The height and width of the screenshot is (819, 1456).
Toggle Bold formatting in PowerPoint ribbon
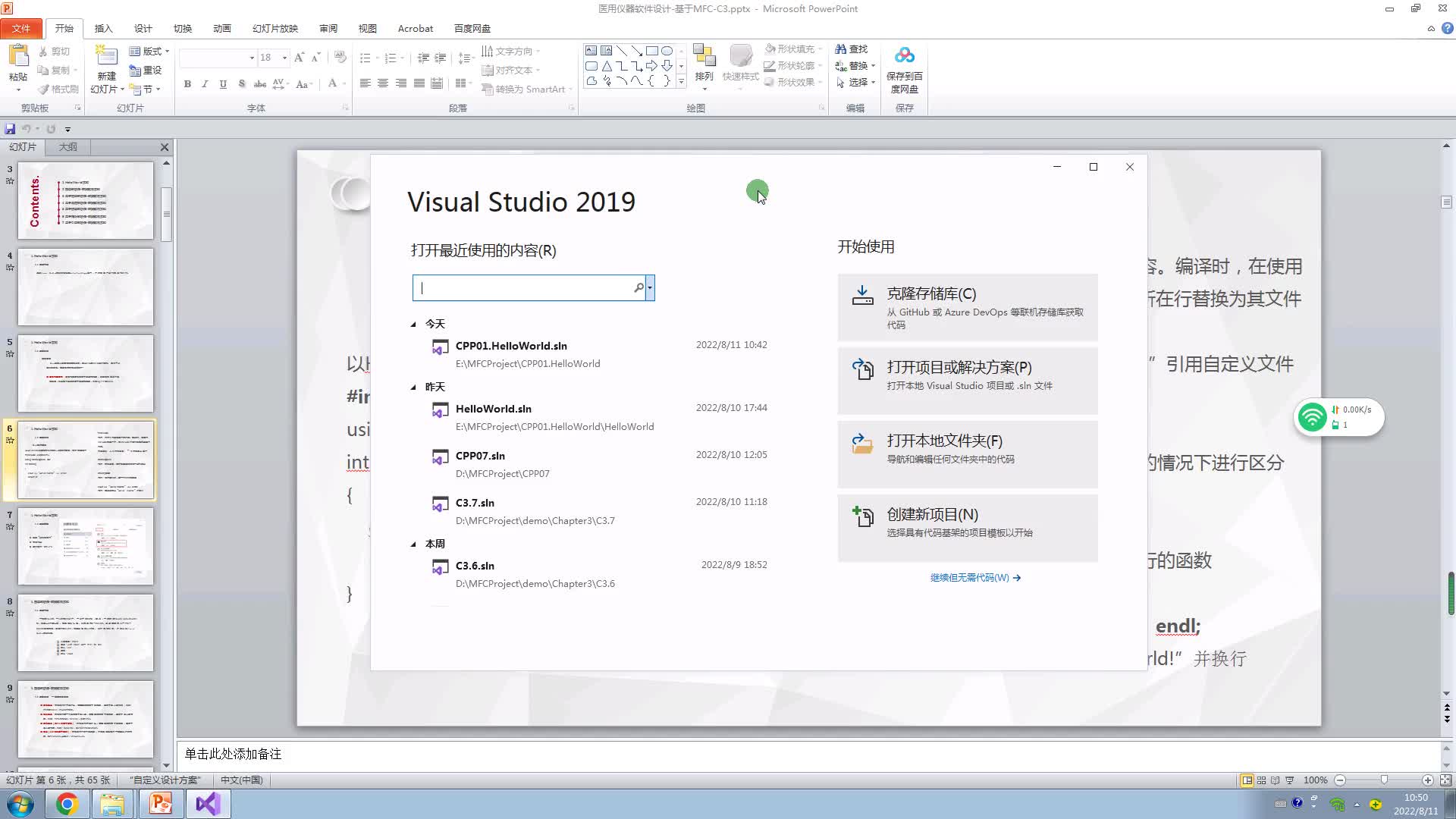pyautogui.click(x=187, y=83)
